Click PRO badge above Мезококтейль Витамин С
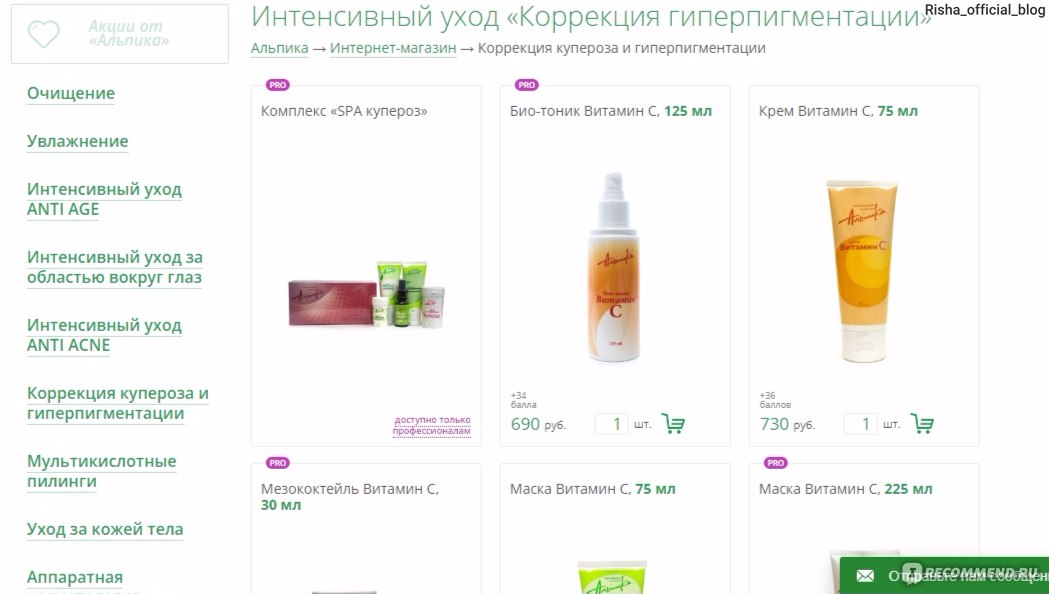Viewport: 1049px width, 594px height. tap(278, 463)
